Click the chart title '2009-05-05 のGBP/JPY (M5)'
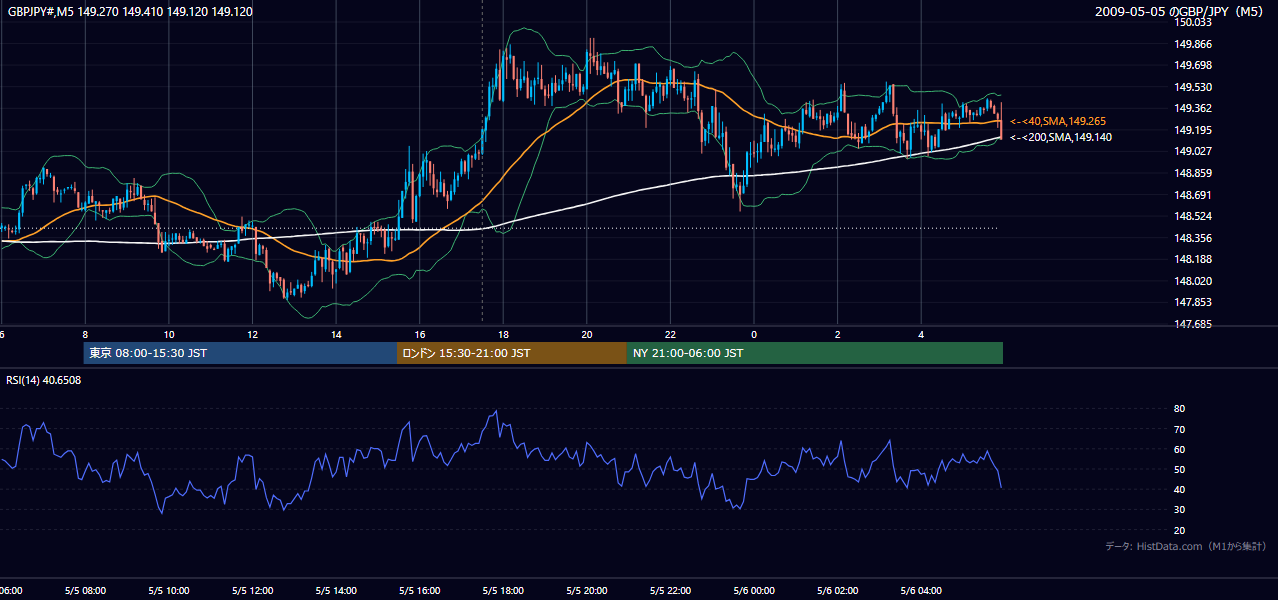The width and height of the screenshot is (1278, 600). 1181,12
